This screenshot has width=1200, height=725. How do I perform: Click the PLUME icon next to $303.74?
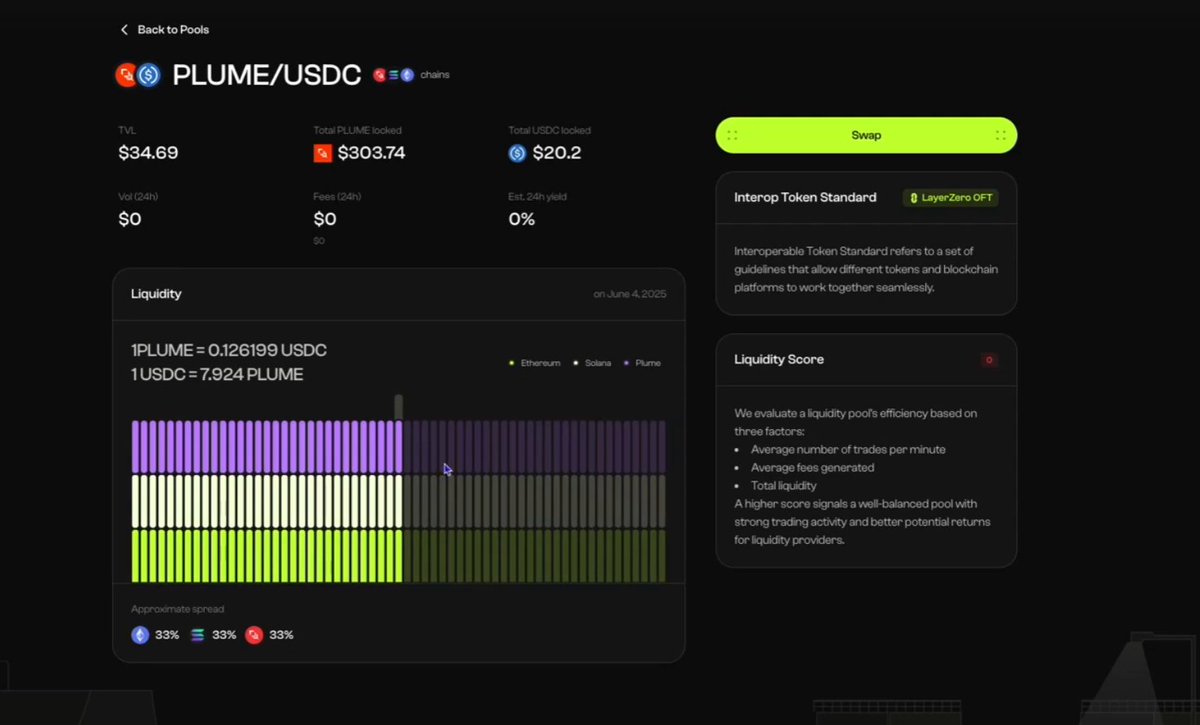323,153
